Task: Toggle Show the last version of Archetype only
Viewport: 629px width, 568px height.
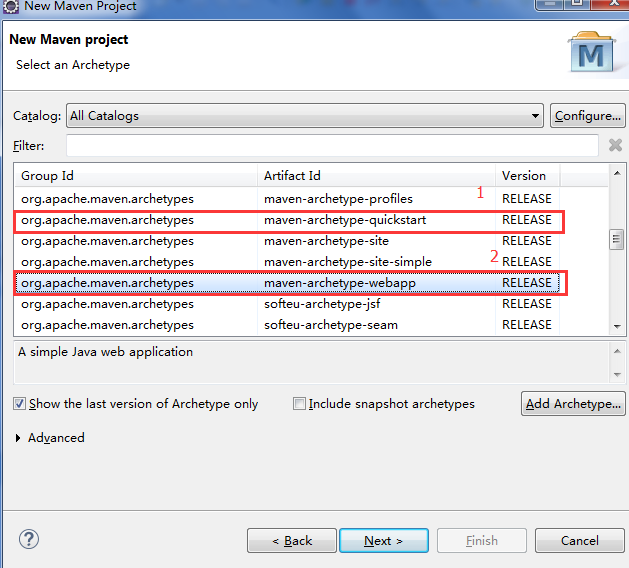Action: click(x=19, y=404)
